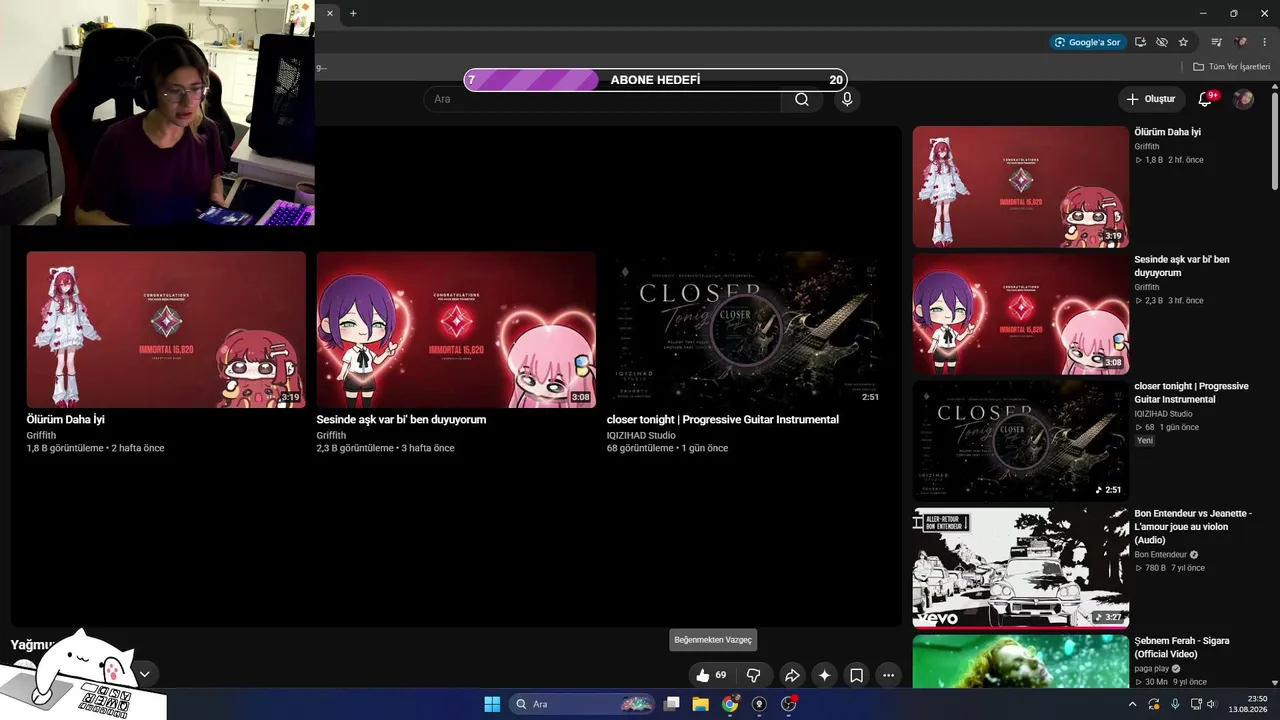Share the video using the arrow icon
The height and width of the screenshot is (720, 1280).
tap(792, 675)
